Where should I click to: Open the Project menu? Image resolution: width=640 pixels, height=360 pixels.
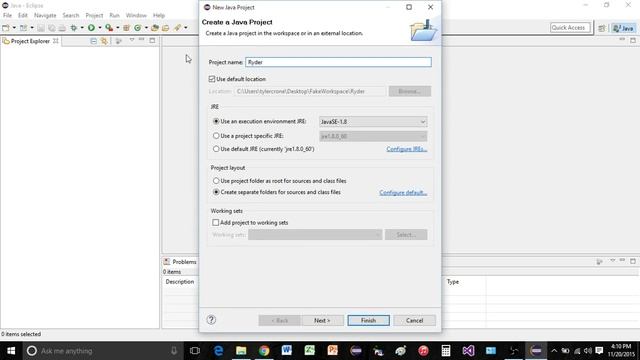pyautogui.click(x=94, y=15)
